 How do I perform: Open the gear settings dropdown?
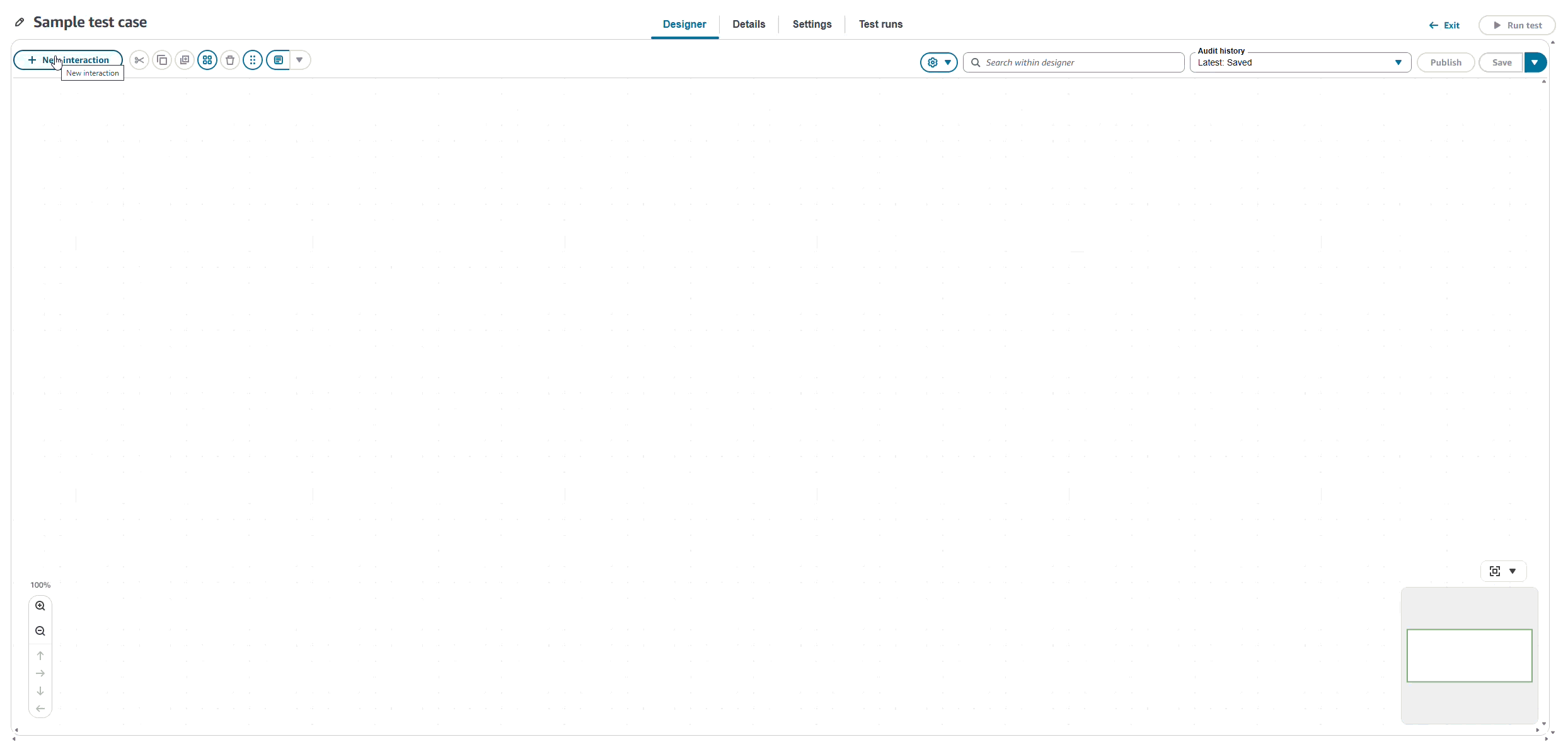pos(938,62)
